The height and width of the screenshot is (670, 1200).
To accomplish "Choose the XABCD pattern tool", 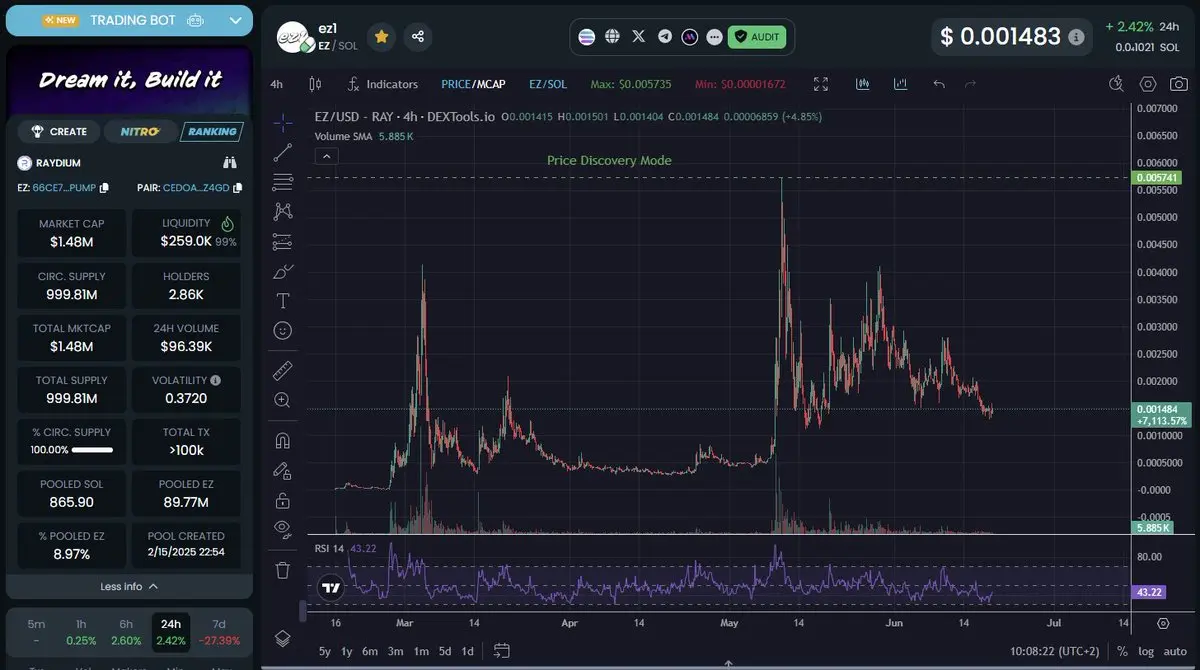I will [282, 211].
